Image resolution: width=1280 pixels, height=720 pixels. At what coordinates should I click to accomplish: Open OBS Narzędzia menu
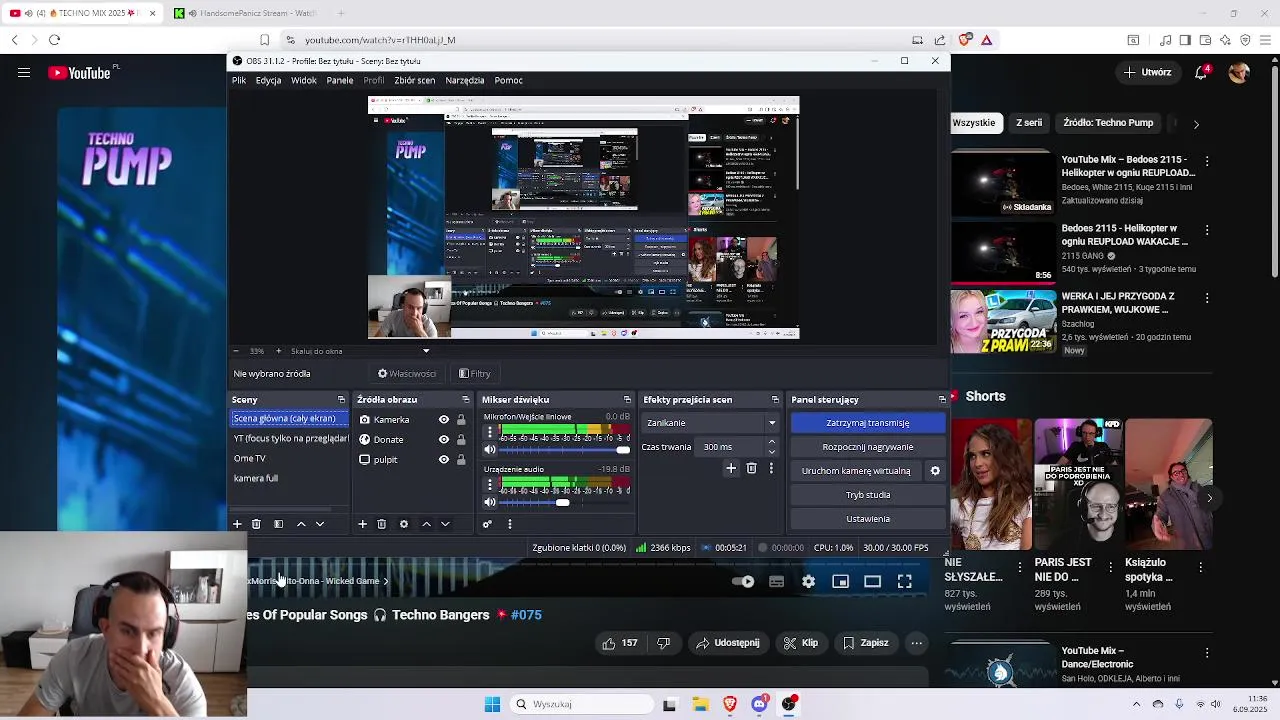[465, 80]
